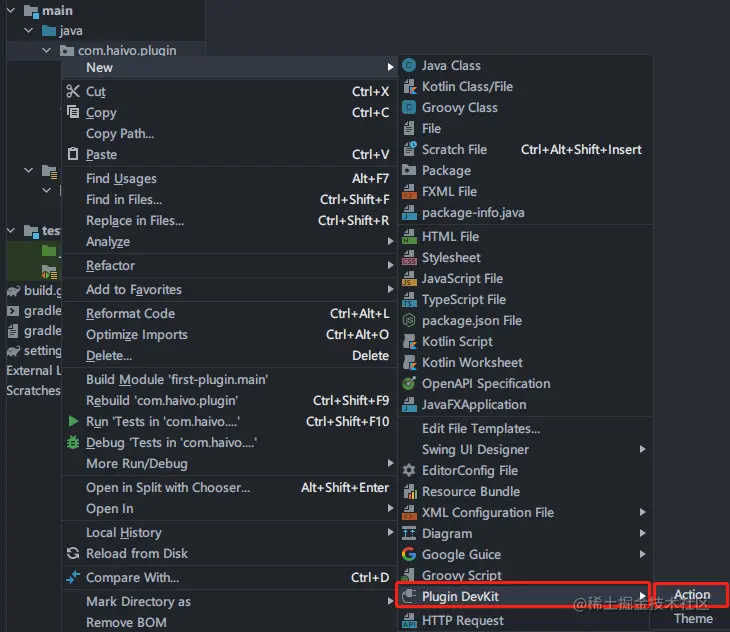The height and width of the screenshot is (632, 730).
Task: Click the Resource Bundle icon
Action: tap(409, 491)
